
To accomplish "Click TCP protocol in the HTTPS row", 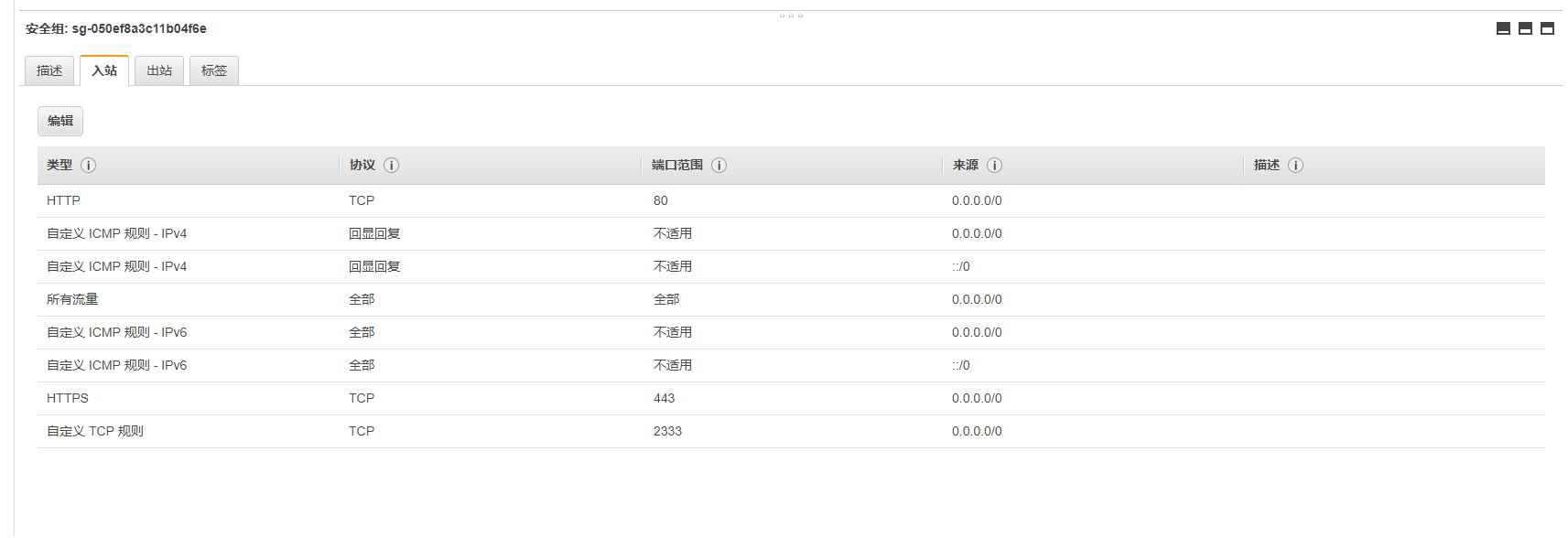I will tap(362, 398).
